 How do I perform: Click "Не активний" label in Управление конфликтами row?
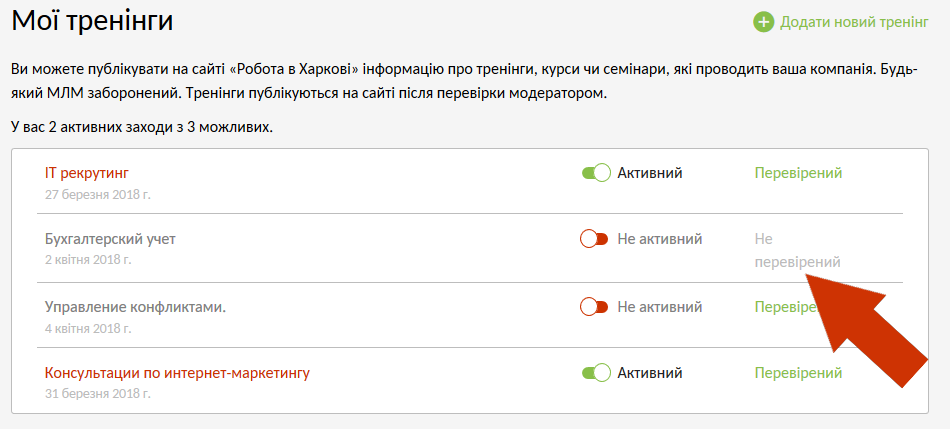[659, 307]
